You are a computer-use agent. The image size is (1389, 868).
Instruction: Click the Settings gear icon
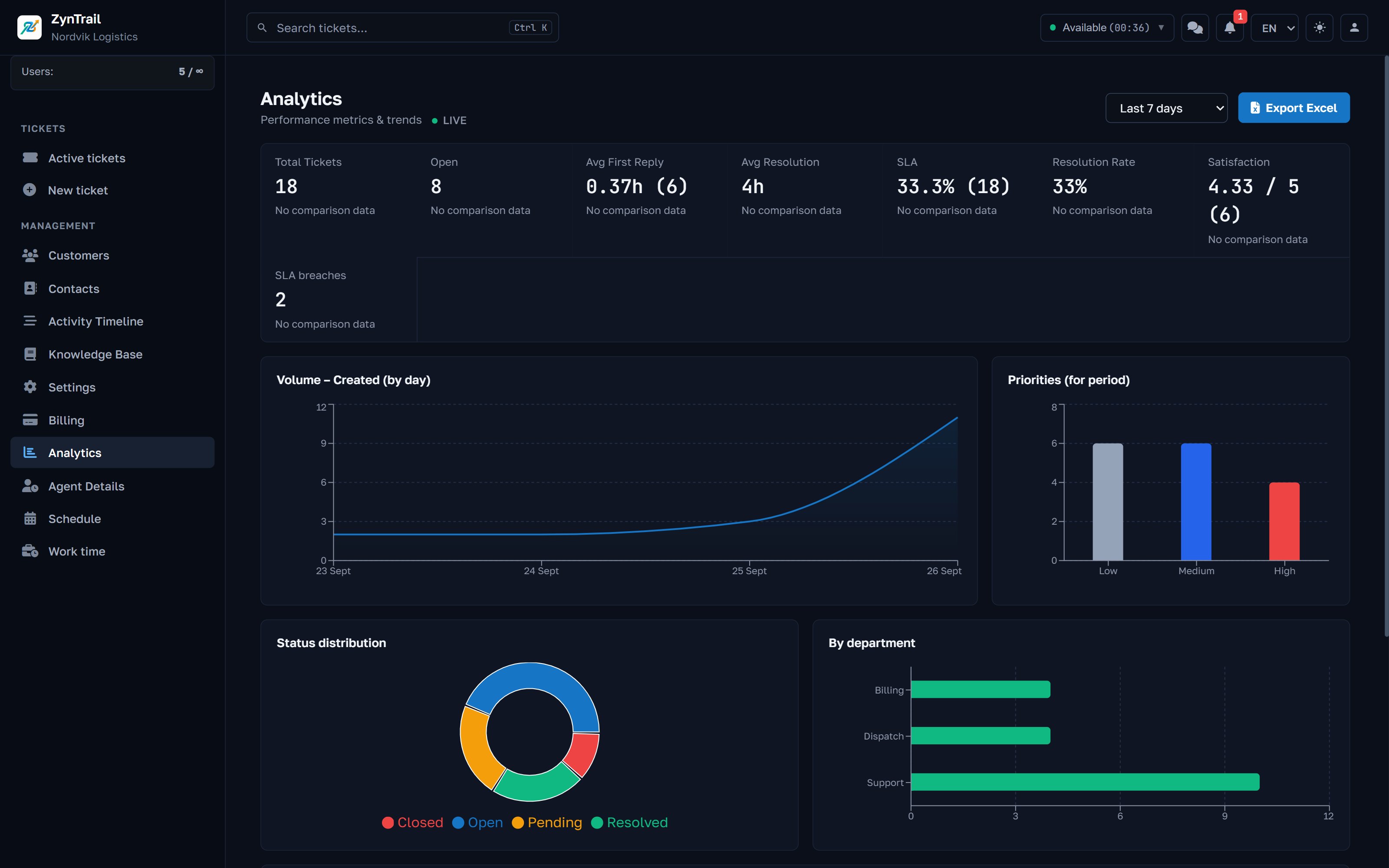(30, 387)
